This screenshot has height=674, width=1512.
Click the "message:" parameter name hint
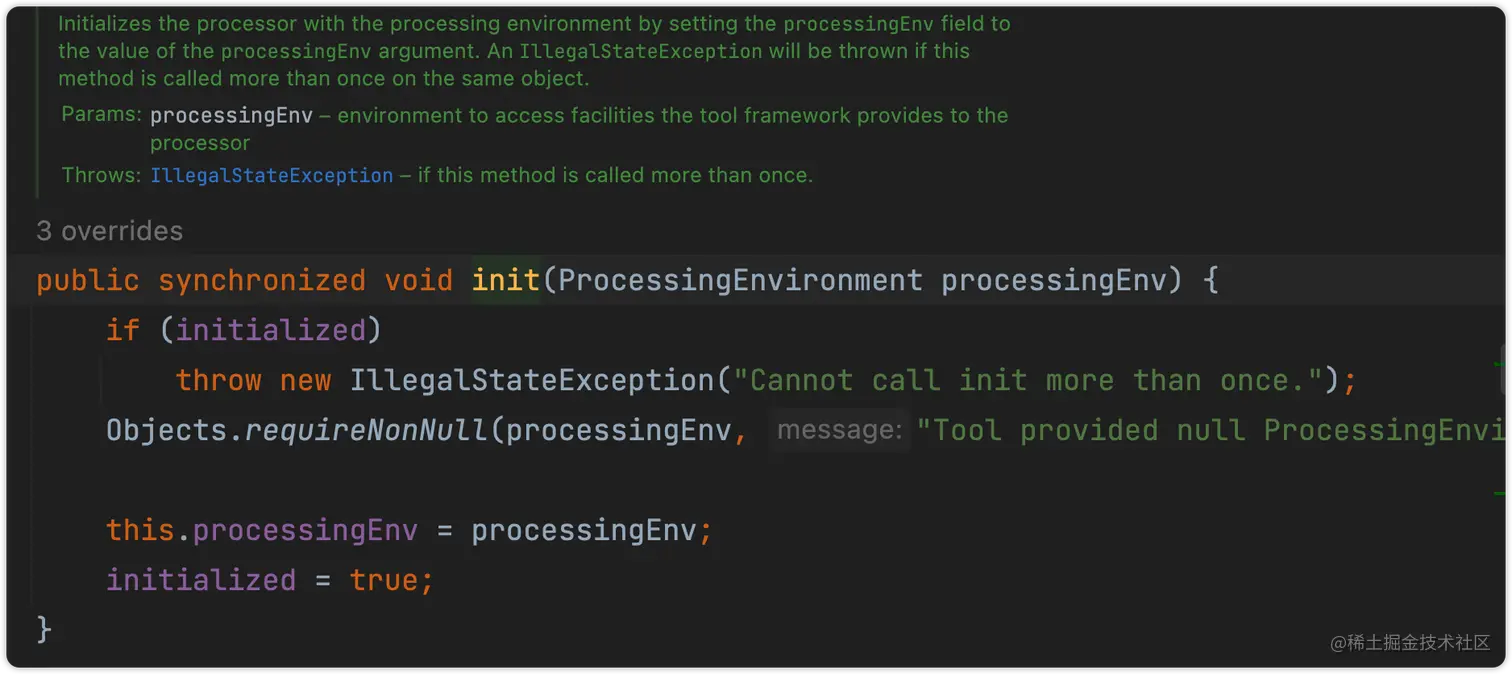(x=840, y=430)
